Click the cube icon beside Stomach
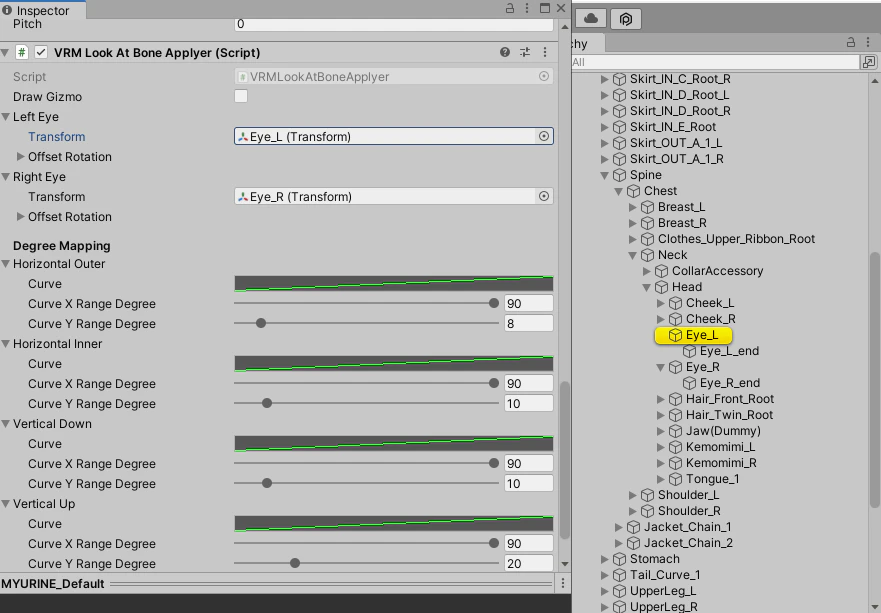 (x=619, y=559)
